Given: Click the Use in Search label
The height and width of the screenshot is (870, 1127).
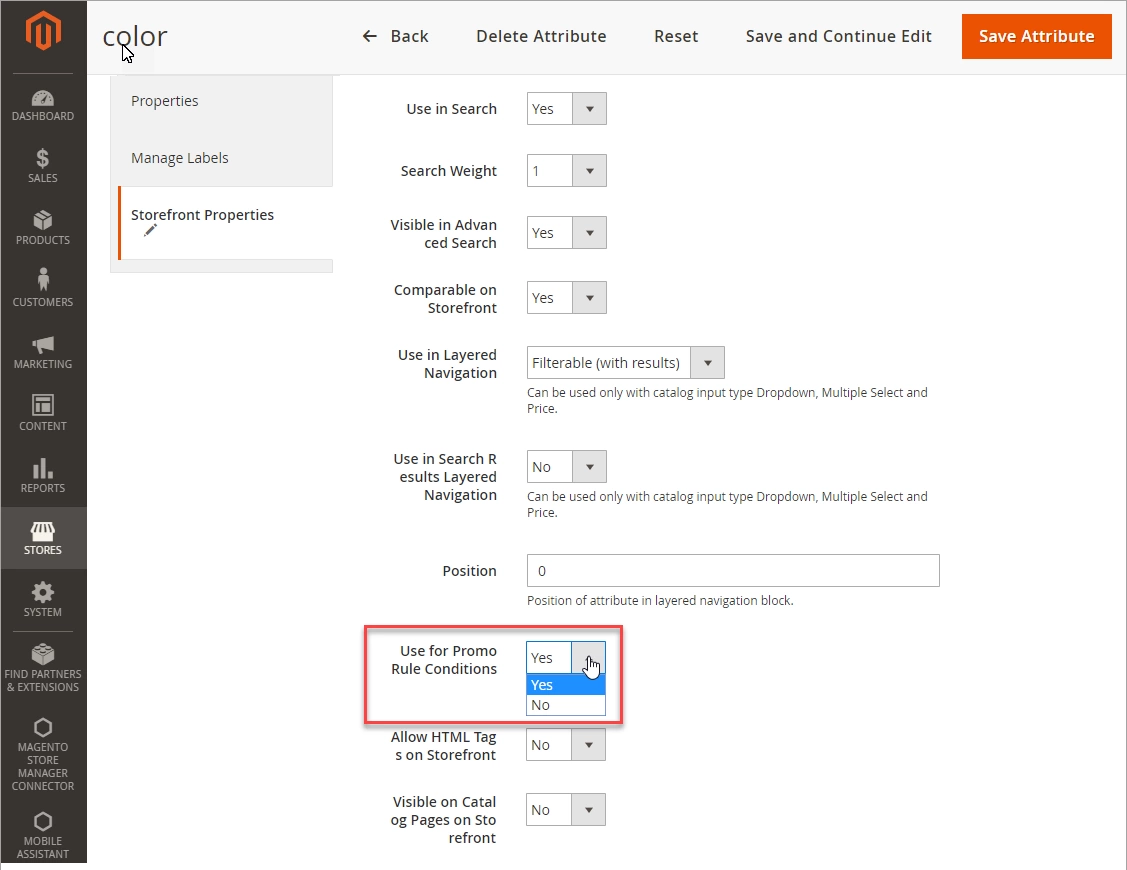Looking at the screenshot, I should pos(451,109).
